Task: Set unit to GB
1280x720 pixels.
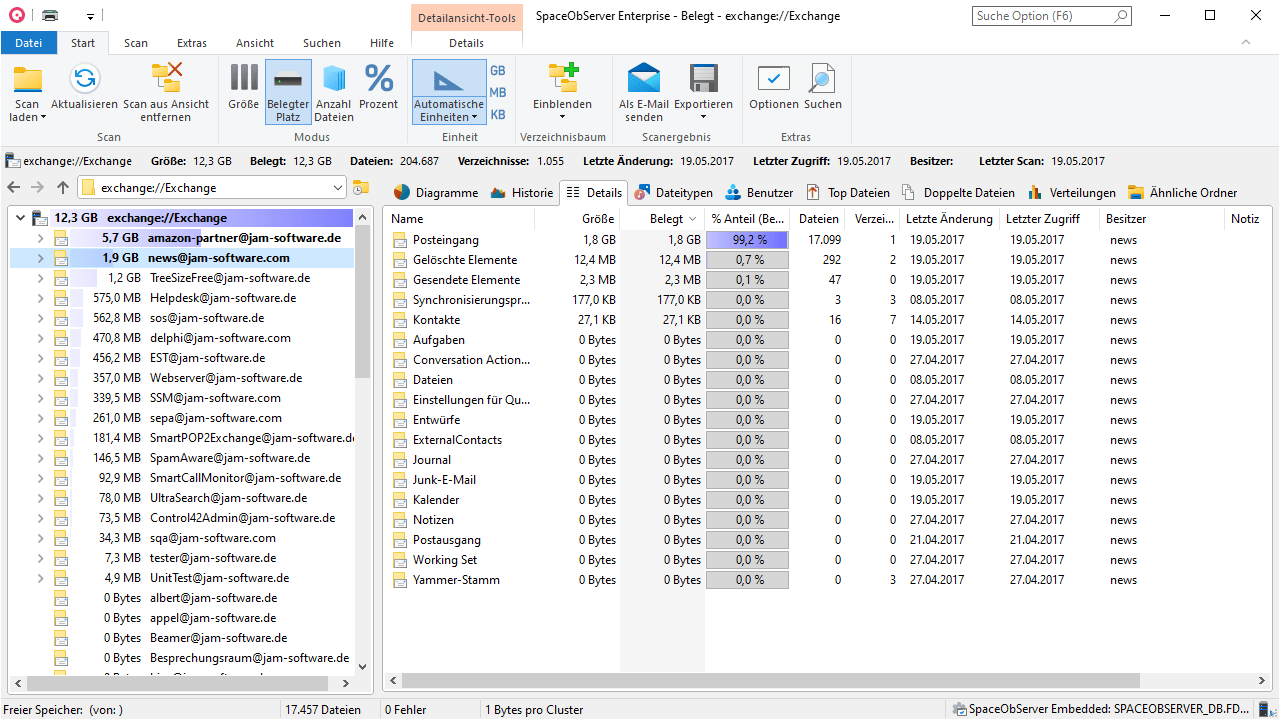Action: 498,71
